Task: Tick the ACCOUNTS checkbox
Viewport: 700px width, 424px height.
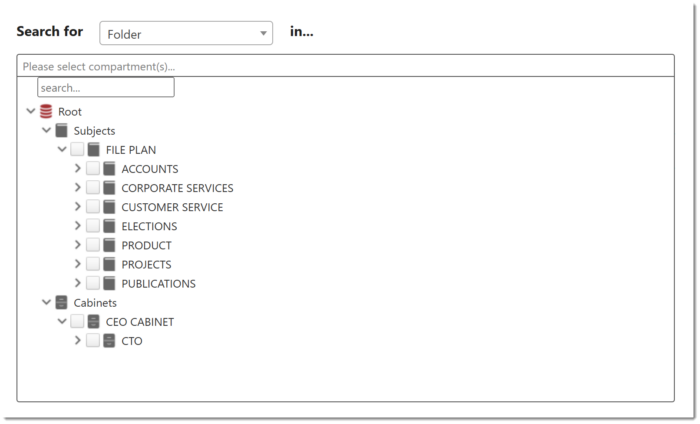Action: coord(93,169)
